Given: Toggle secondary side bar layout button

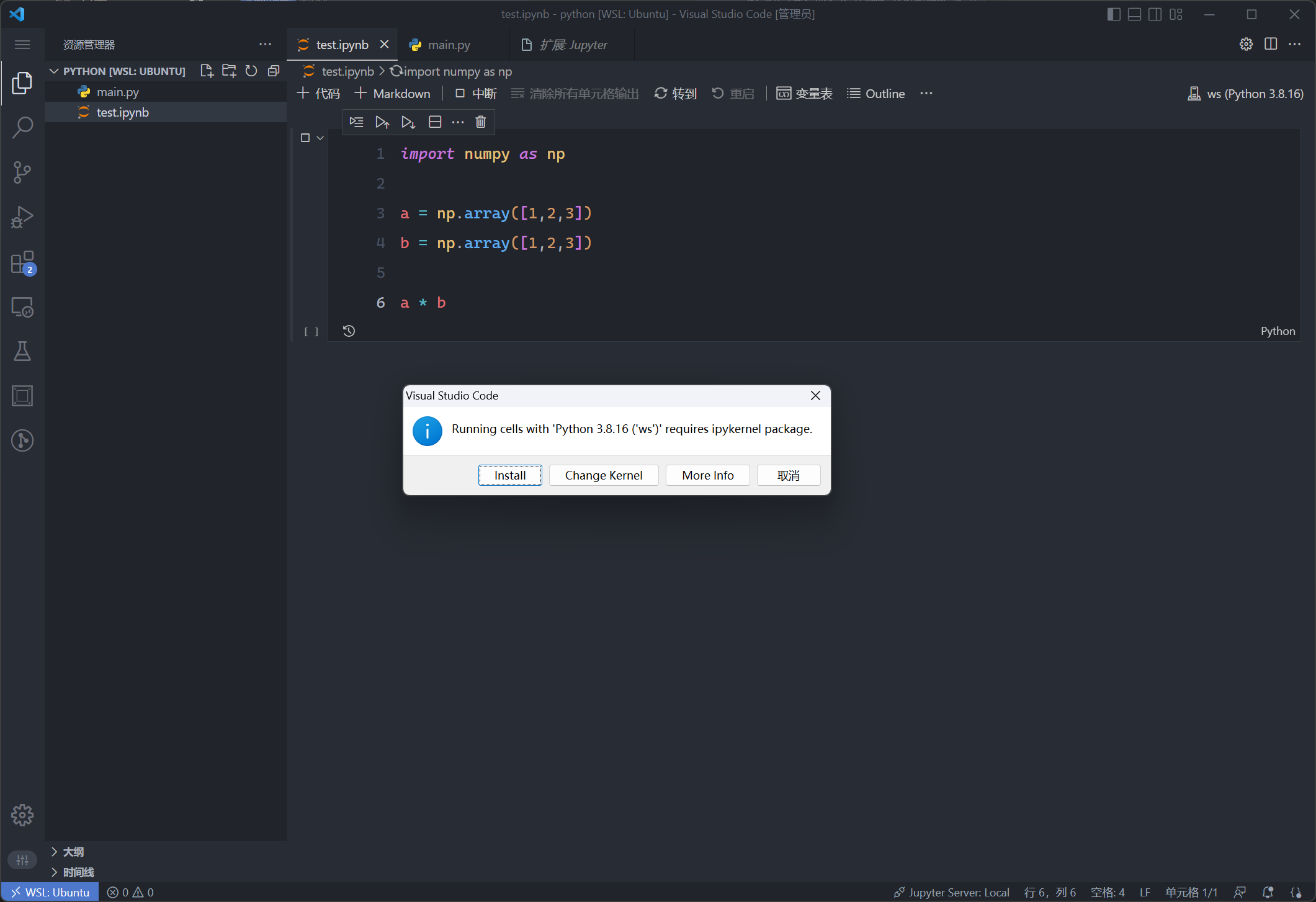Looking at the screenshot, I should [x=1155, y=14].
